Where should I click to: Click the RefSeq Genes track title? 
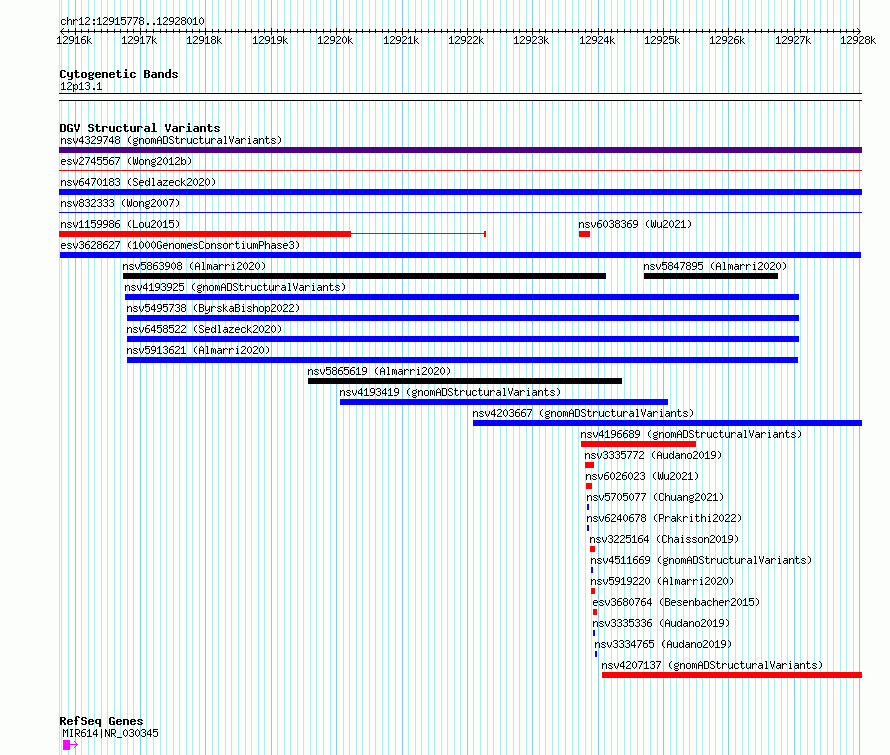click(101, 721)
